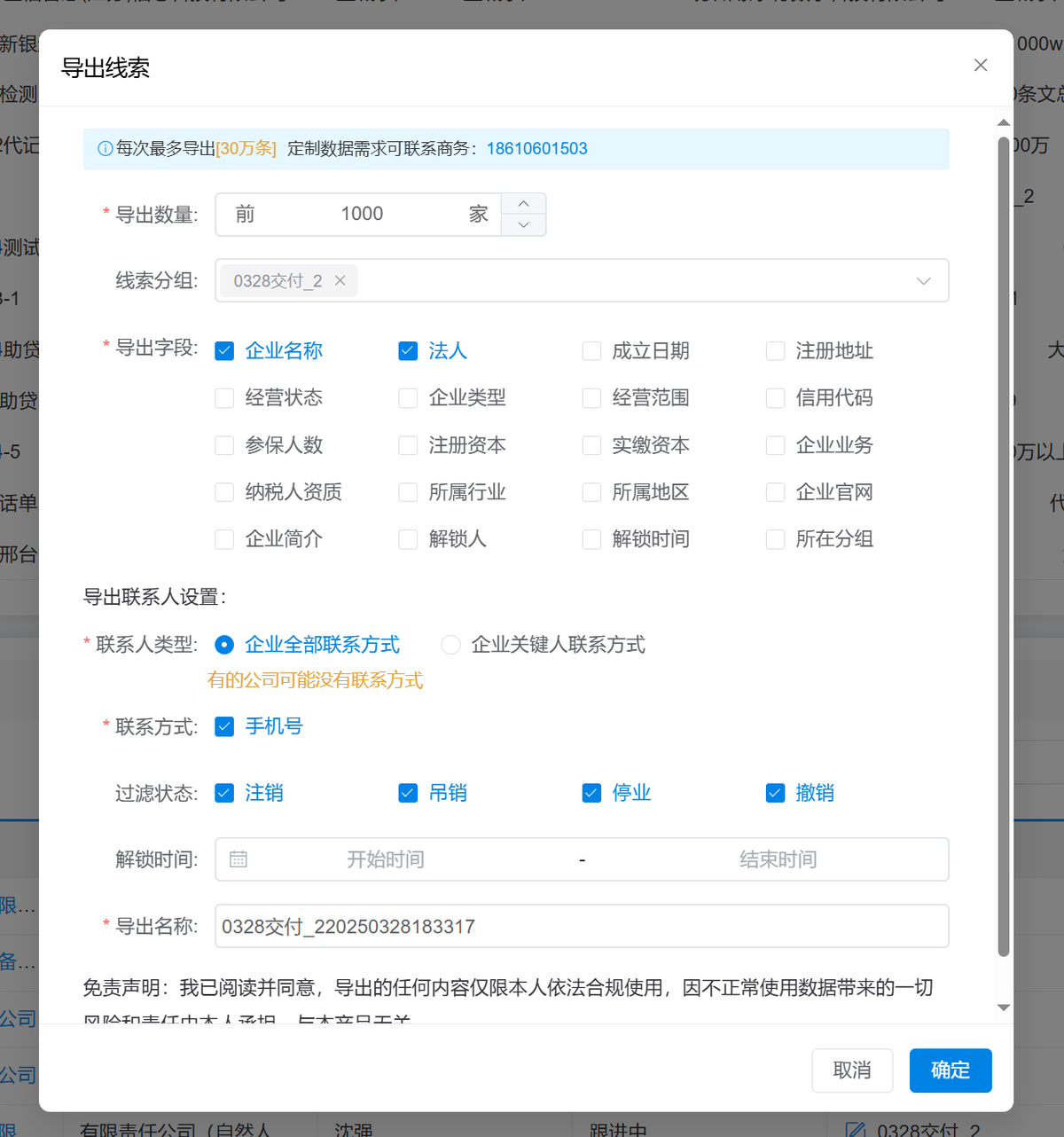
Task: Uncheck the 吊销 filter status
Action: tap(408, 793)
